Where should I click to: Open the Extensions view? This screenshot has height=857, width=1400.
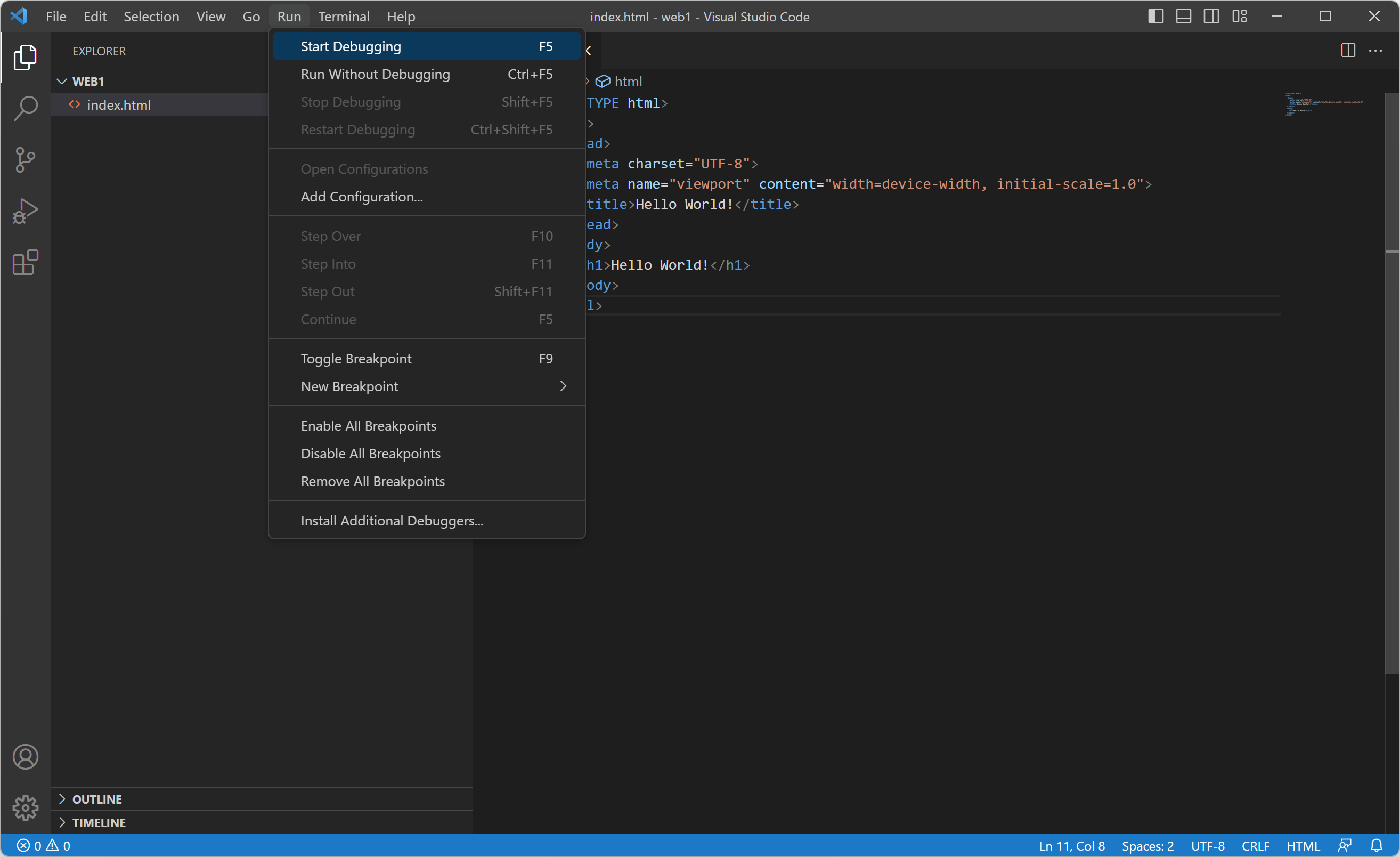point(26,263)
